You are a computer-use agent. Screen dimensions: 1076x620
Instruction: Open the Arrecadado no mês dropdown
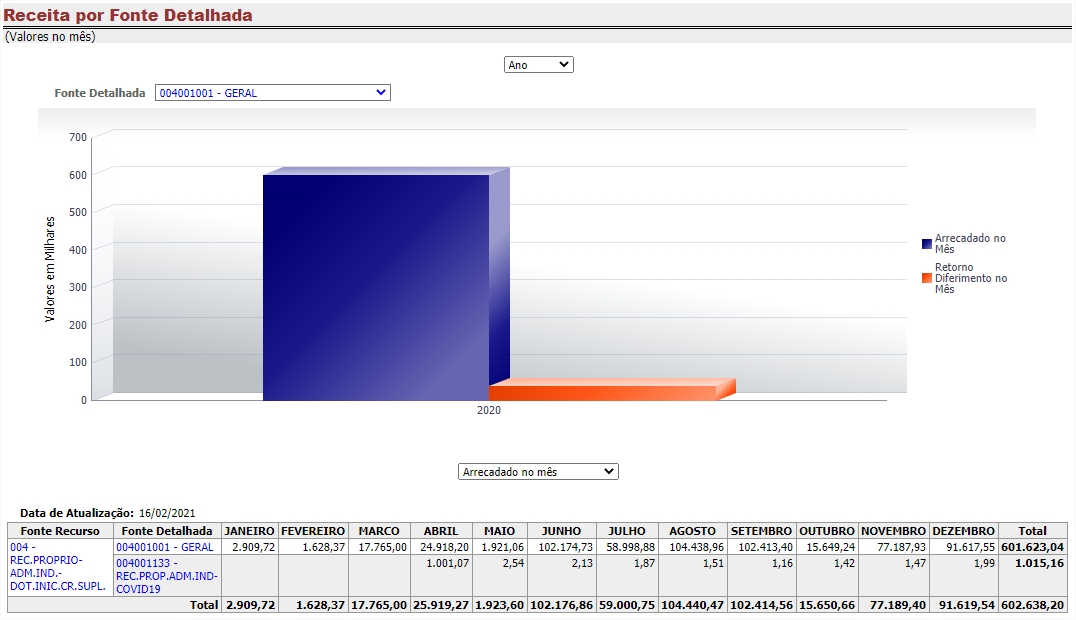pos(538,472)
